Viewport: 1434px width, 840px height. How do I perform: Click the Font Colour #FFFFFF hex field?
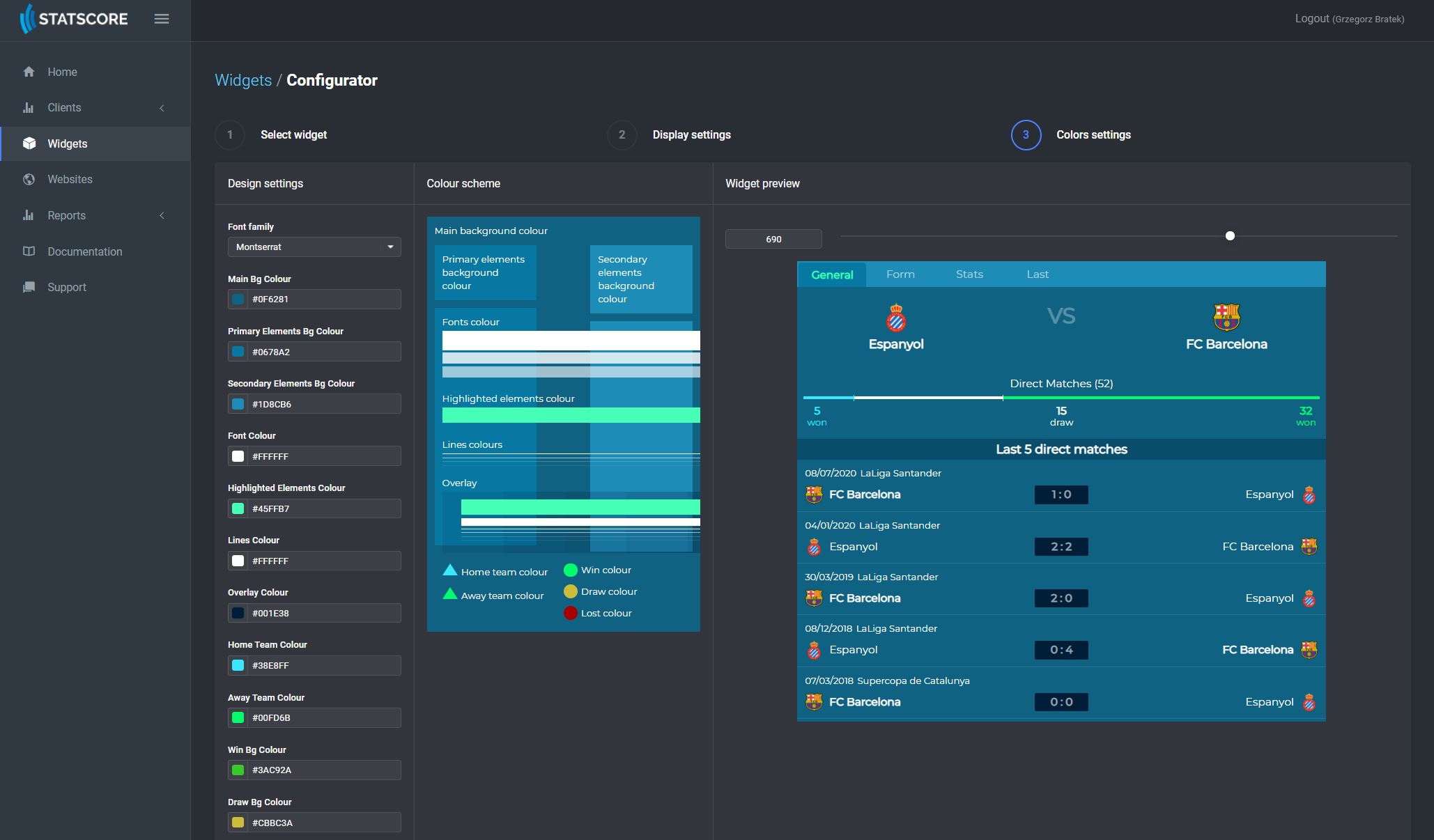point(324,456)
